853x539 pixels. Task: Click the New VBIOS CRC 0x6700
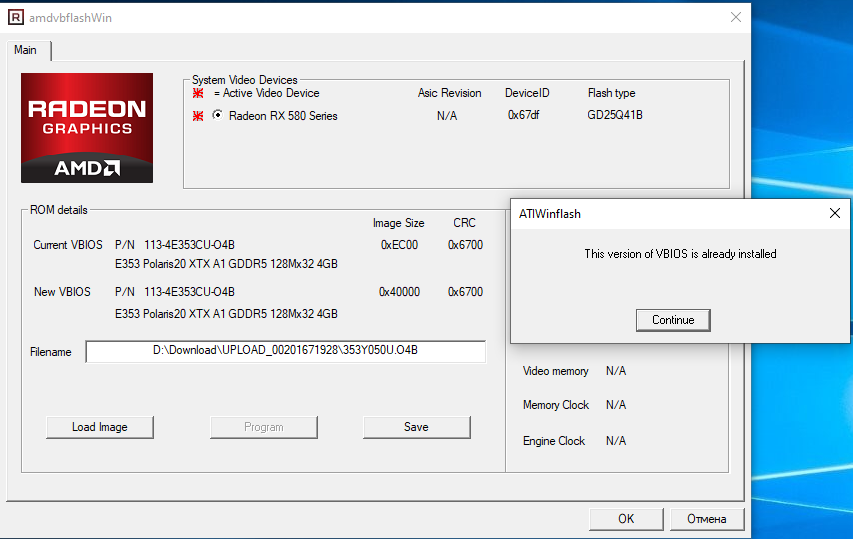465,292
